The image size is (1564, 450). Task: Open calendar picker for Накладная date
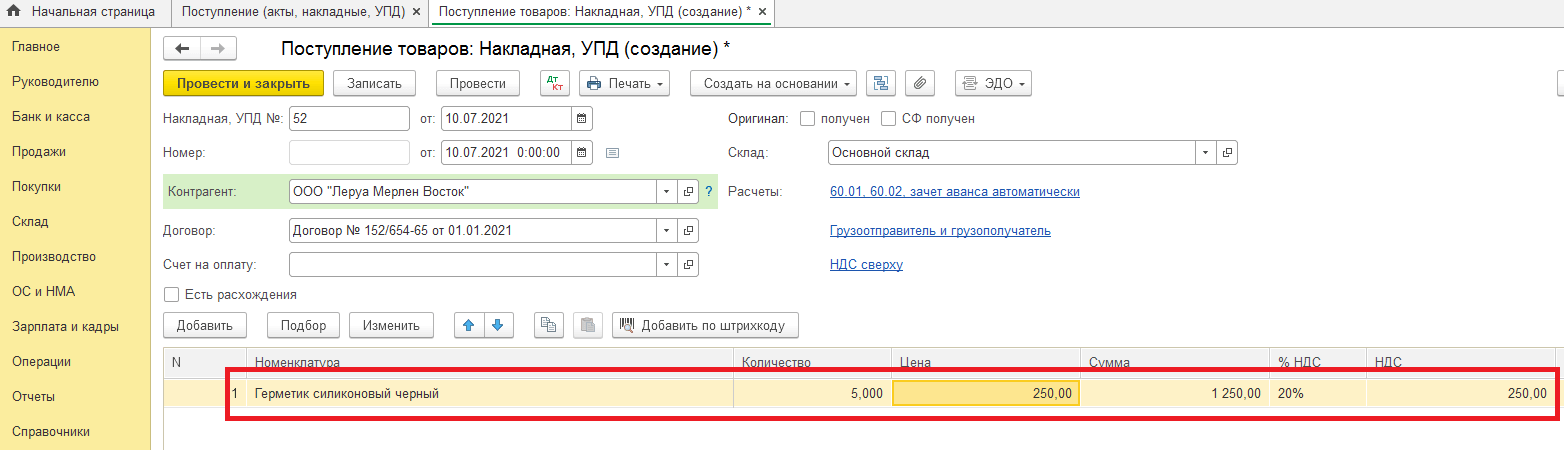coord(581,119)
